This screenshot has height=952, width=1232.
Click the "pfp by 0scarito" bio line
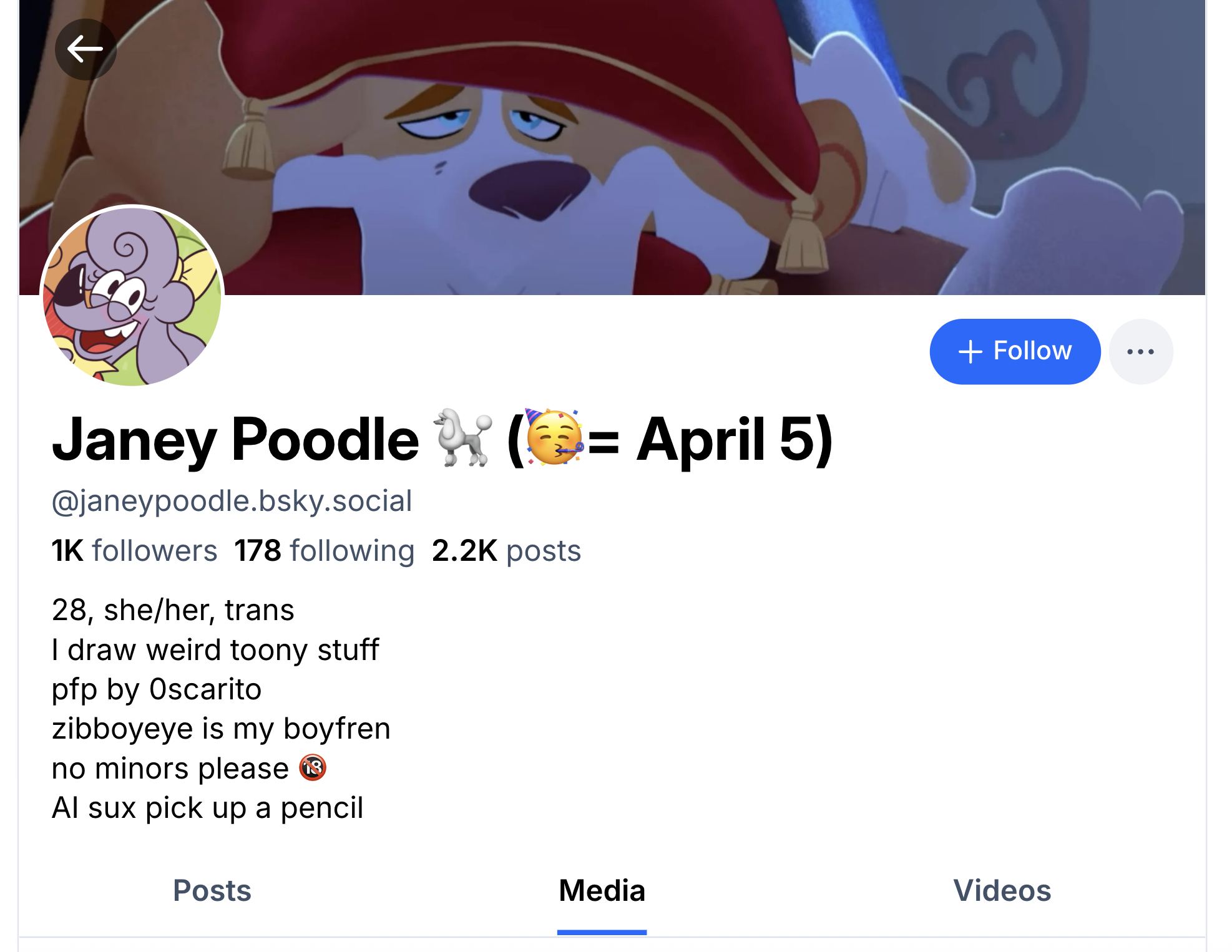157,689
